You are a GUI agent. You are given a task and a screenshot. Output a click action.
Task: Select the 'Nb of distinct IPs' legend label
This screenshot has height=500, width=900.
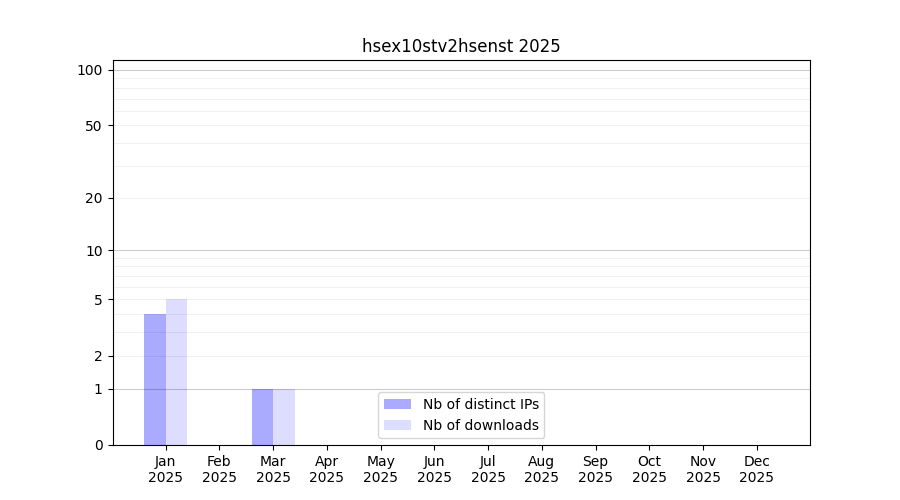point(480,404)
